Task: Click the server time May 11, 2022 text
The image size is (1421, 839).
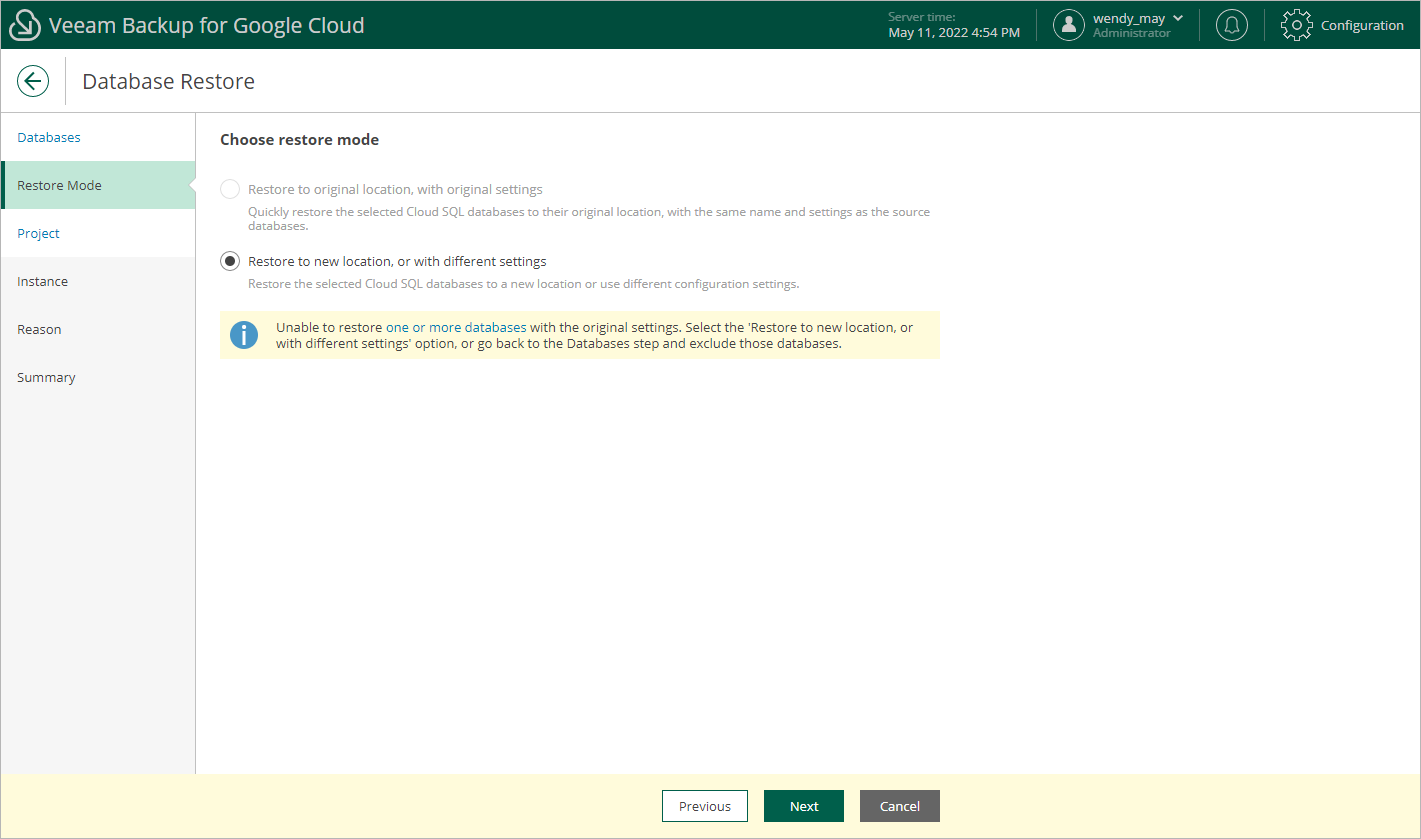Action: pos(954,33)
